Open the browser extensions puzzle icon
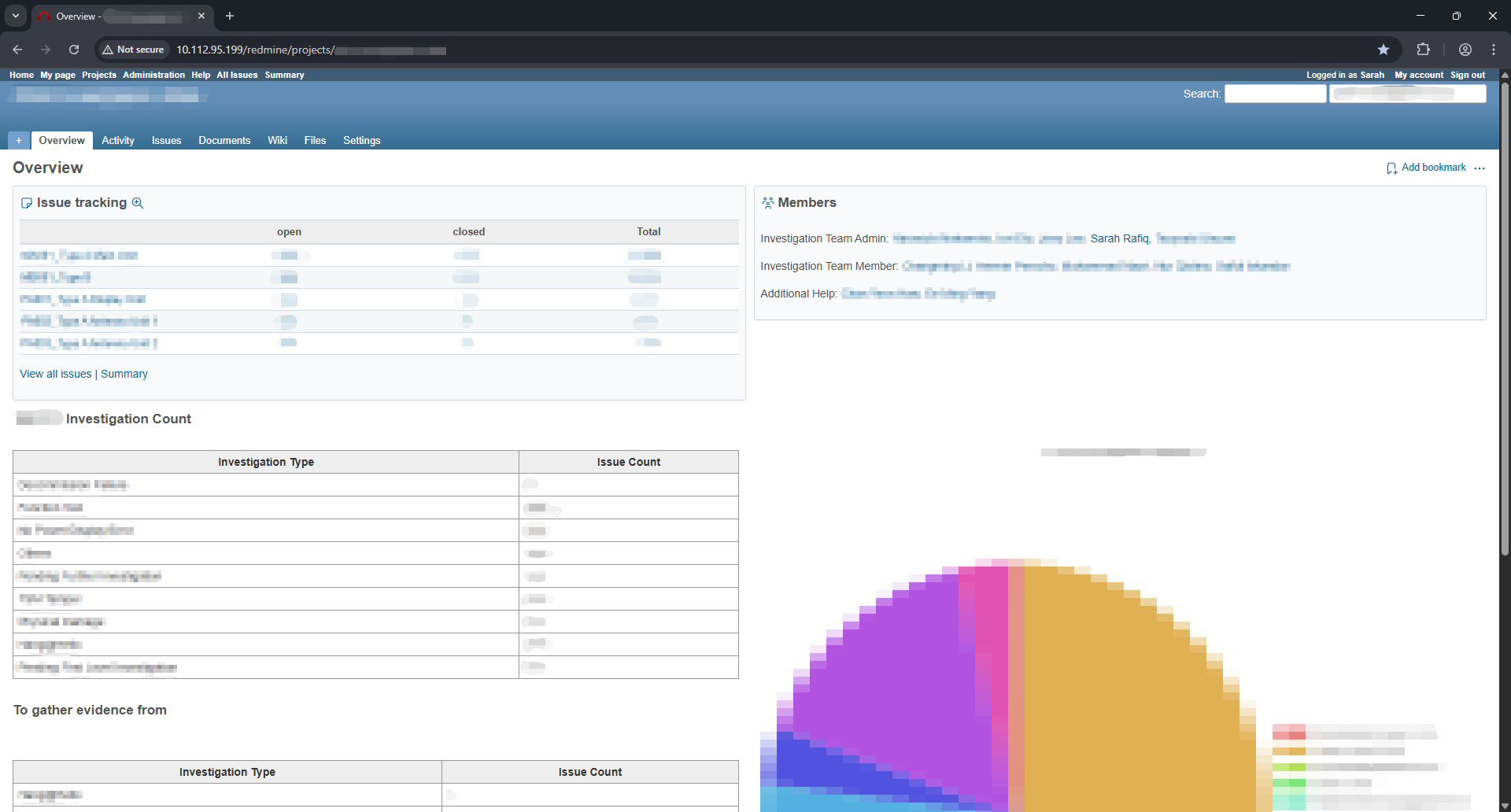Viewport: 1511px width, 812px height. click(x=1424, y=50)
